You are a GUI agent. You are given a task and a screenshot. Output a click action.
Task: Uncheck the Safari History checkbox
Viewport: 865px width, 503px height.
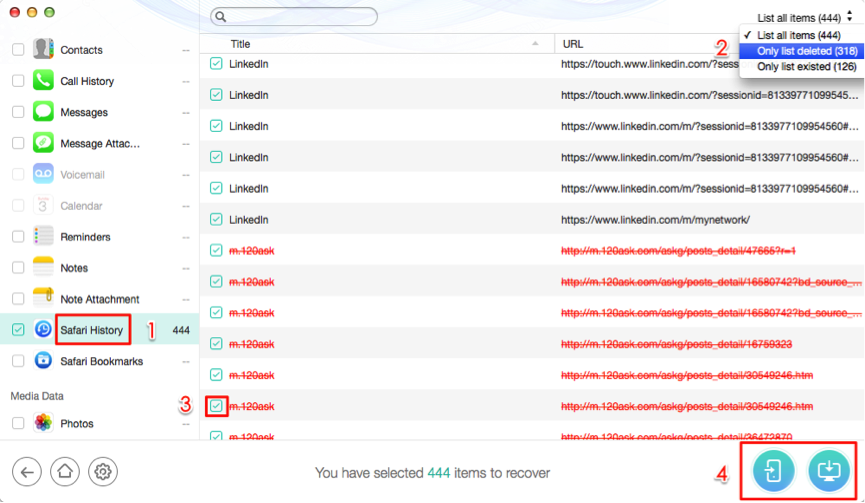[18, 330]
